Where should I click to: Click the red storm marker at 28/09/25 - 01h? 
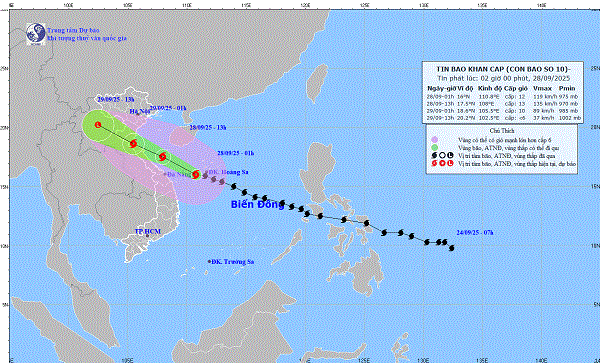coord(196,175)
